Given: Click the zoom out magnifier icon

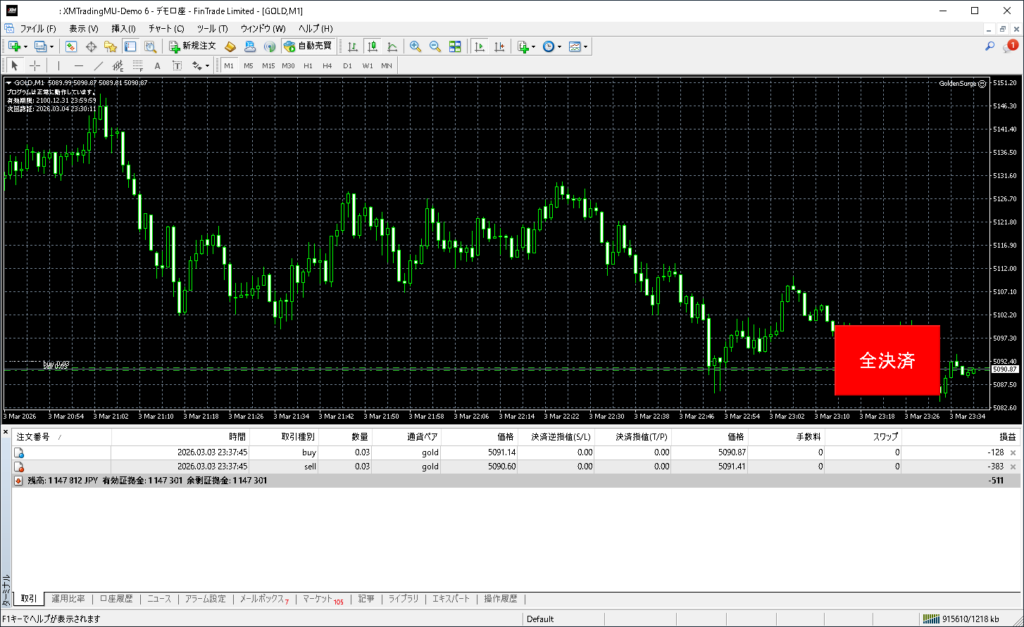Looking at the screenshot, I should point(435,46).
